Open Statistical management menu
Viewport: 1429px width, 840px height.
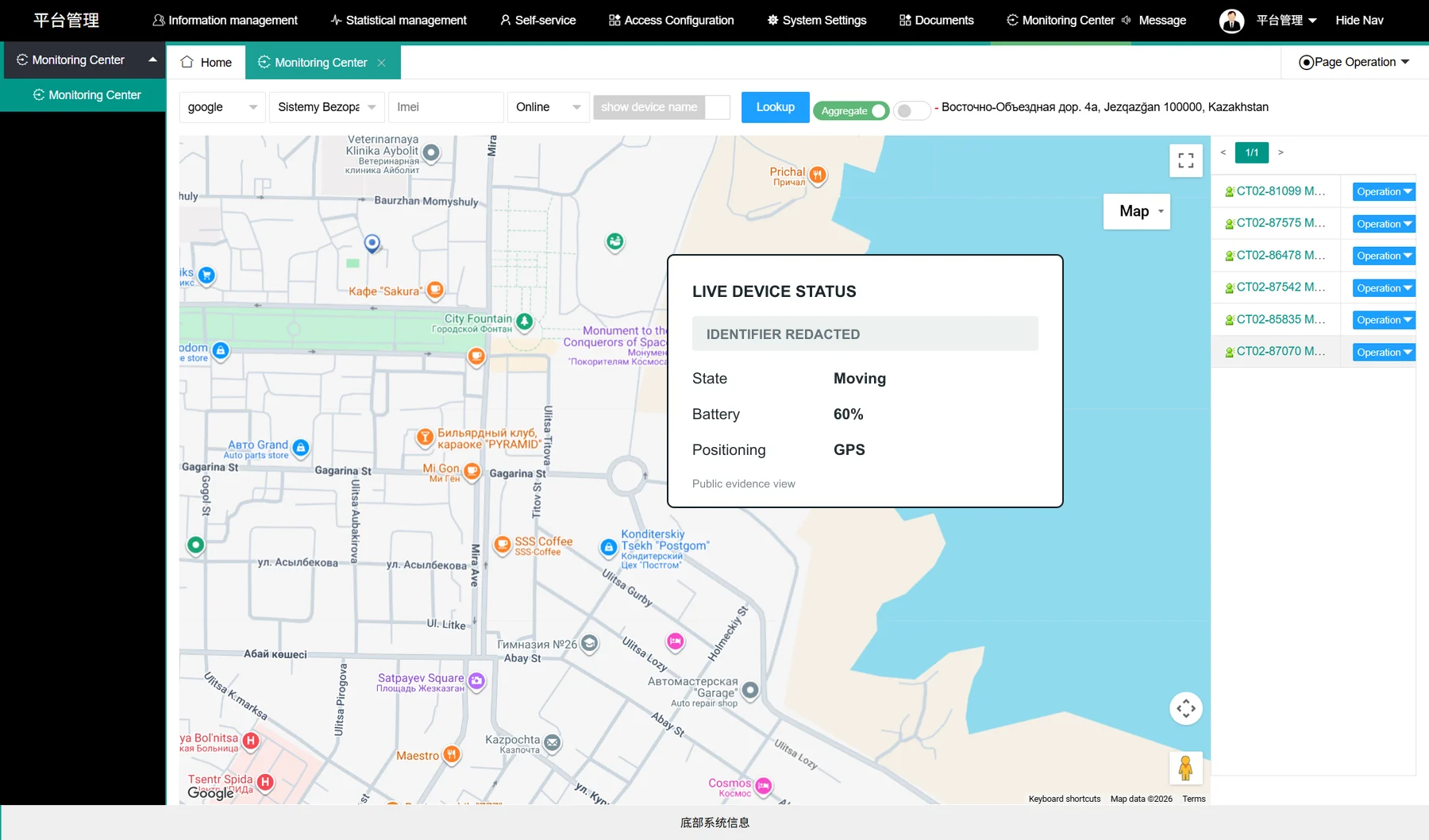399,20
